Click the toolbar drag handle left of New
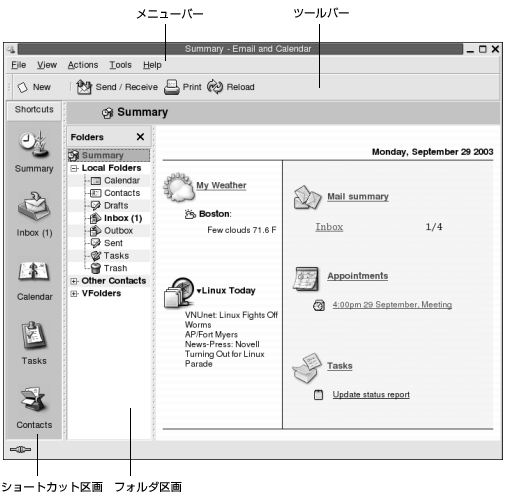 click(x=10, y=87)
